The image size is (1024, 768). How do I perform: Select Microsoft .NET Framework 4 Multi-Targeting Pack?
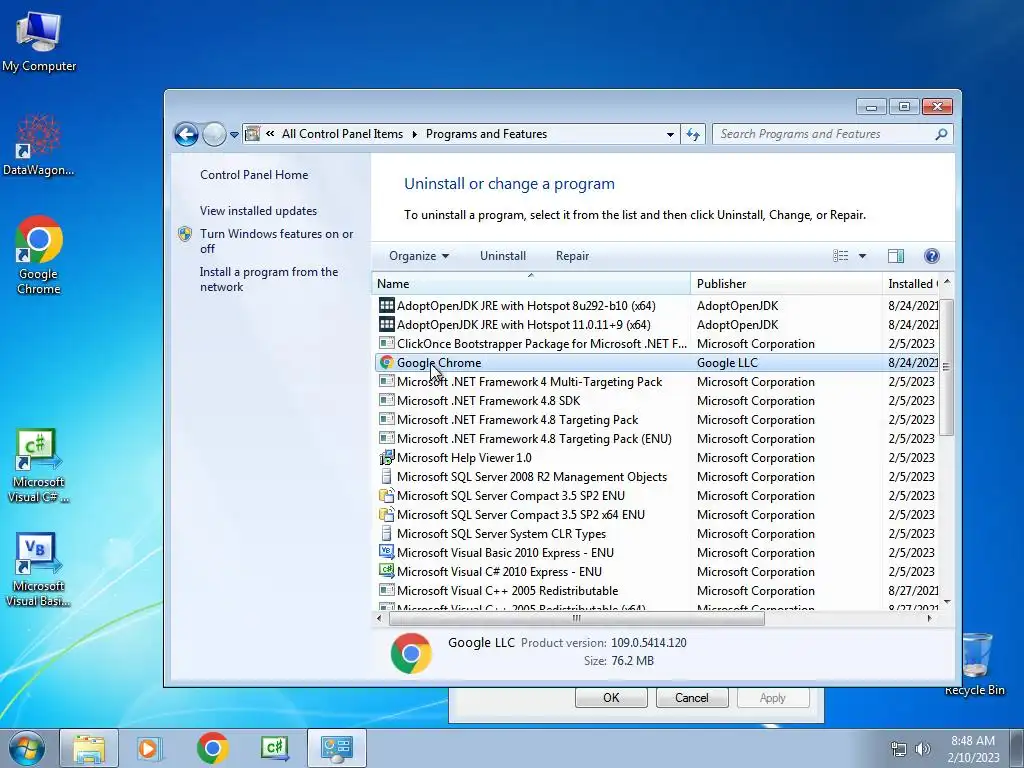pos(656,381)
